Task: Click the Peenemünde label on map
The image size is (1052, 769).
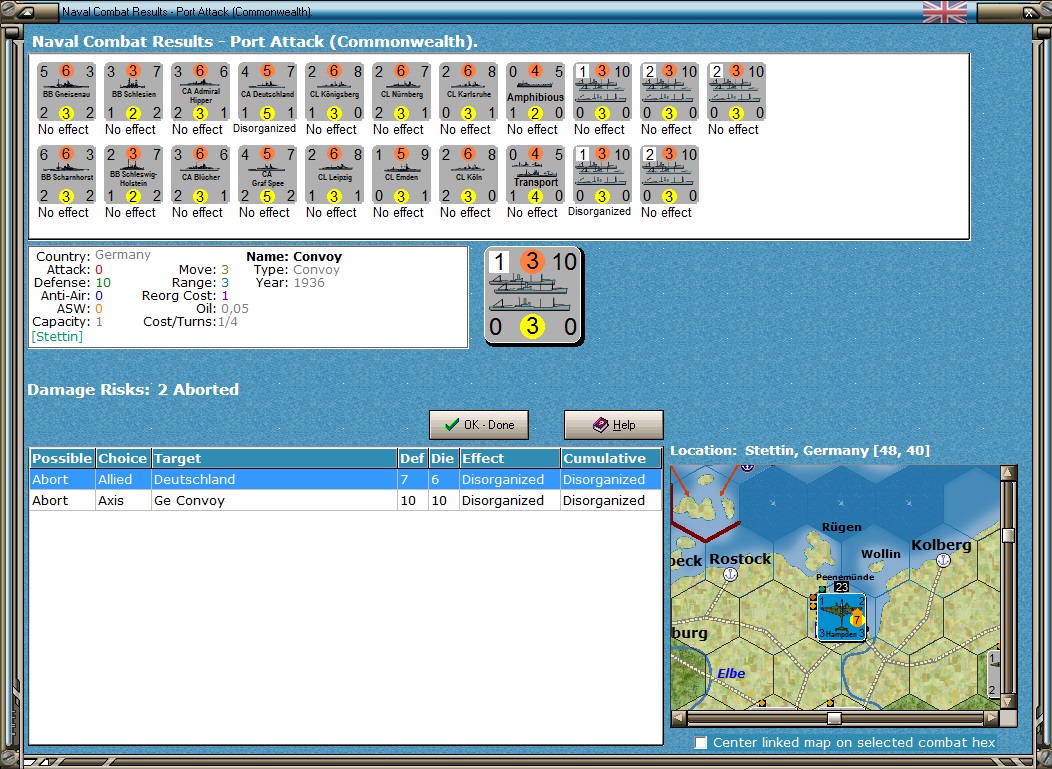Action: coord(845,577)
